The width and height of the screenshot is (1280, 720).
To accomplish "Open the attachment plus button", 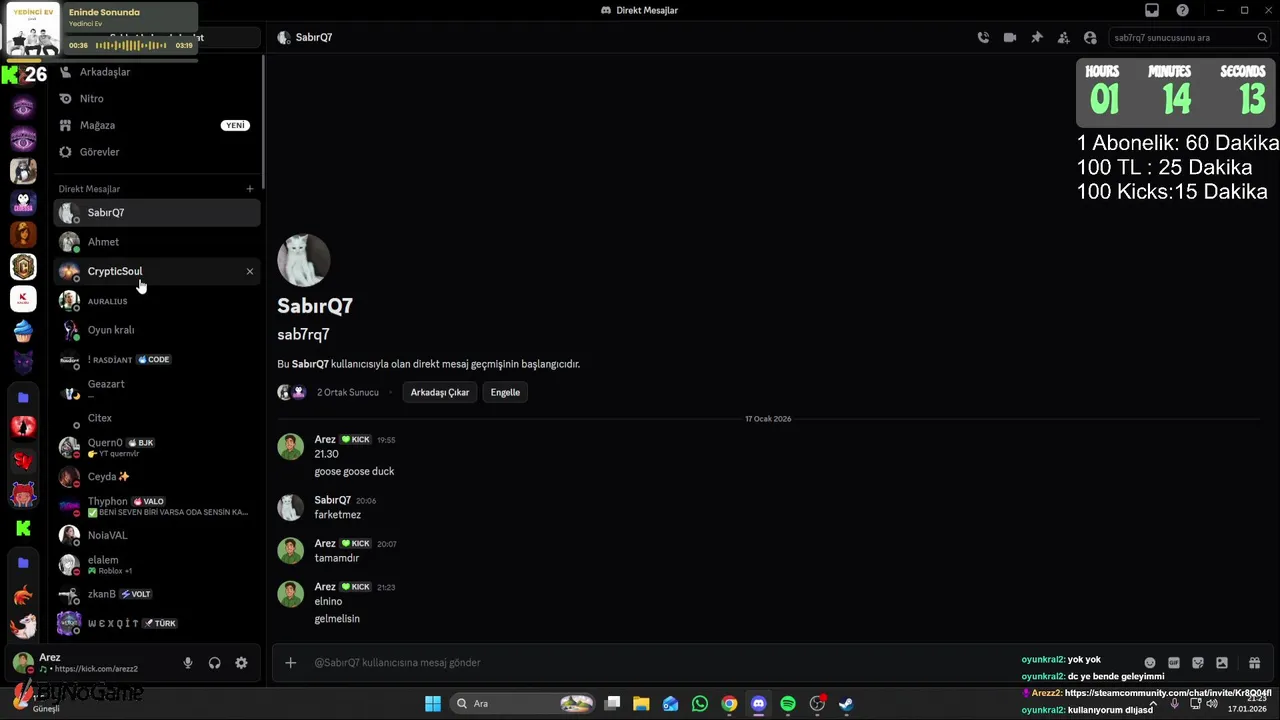I will (x=290, y=662).
